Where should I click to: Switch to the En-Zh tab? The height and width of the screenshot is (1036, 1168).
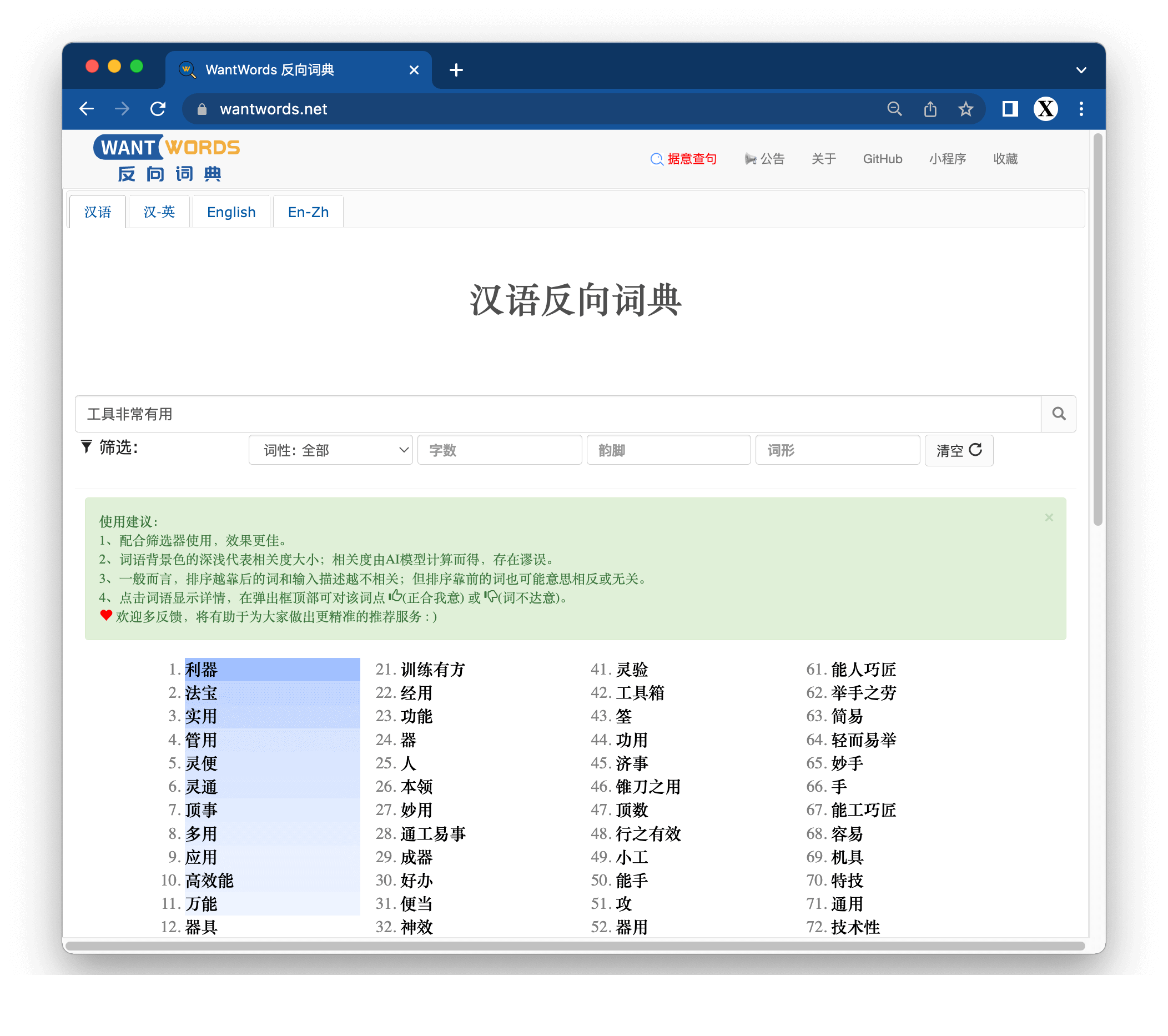[309, 212]
